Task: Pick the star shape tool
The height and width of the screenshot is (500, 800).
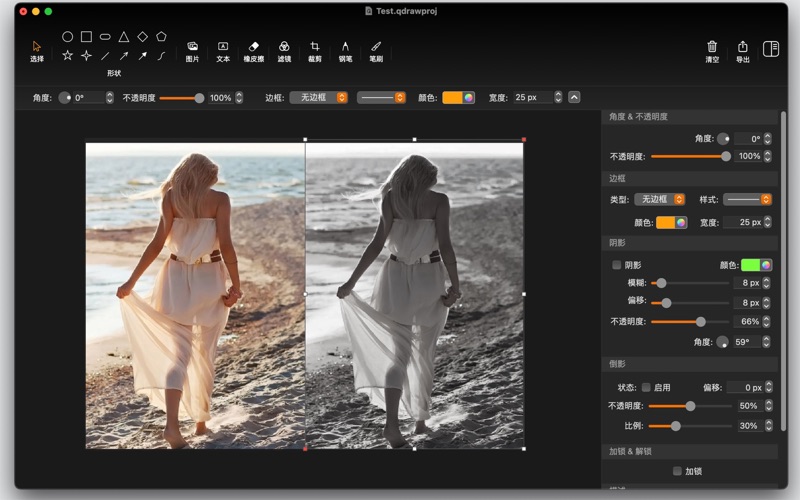Action: pos(68,56)
